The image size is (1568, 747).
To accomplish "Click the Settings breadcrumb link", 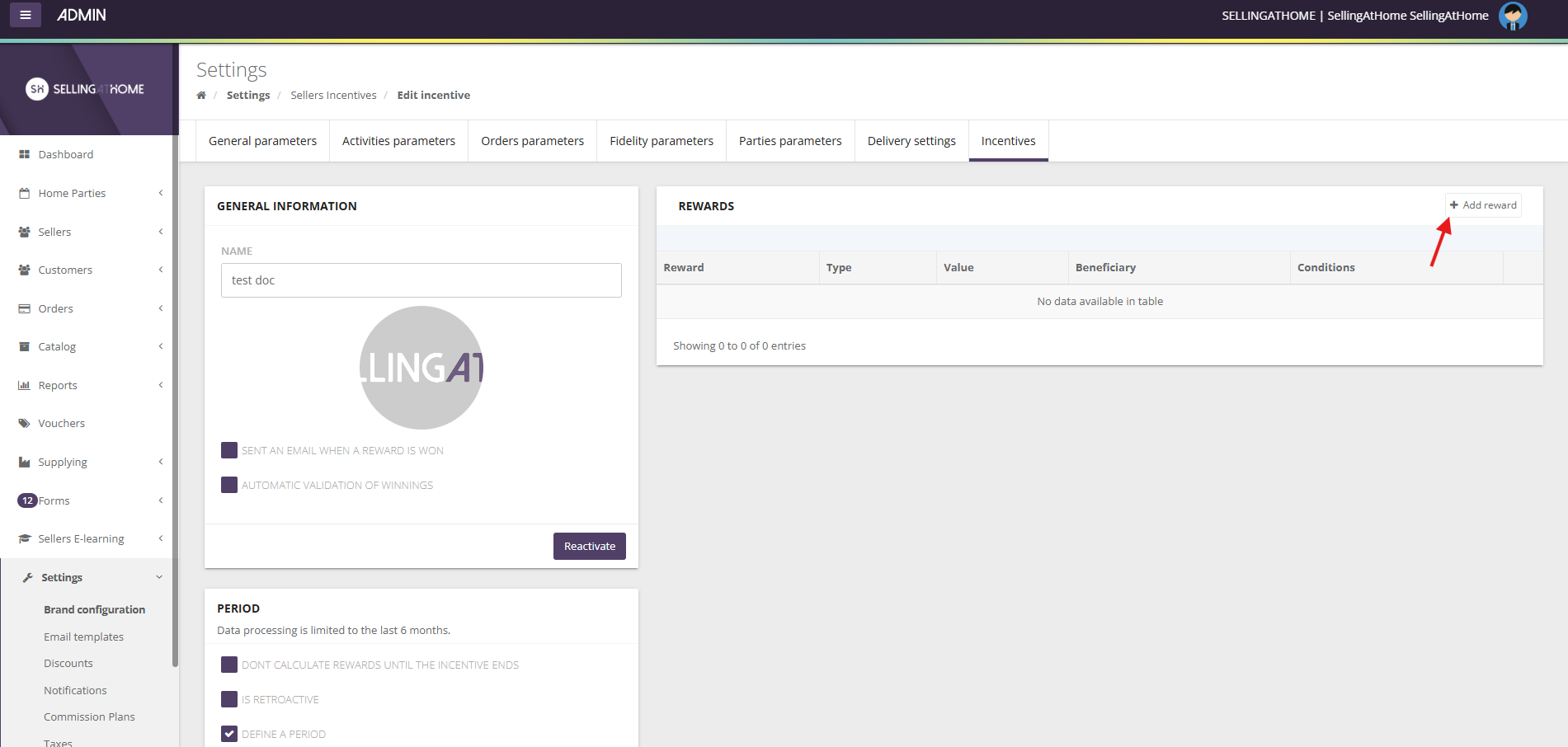I will click(248, 96).
